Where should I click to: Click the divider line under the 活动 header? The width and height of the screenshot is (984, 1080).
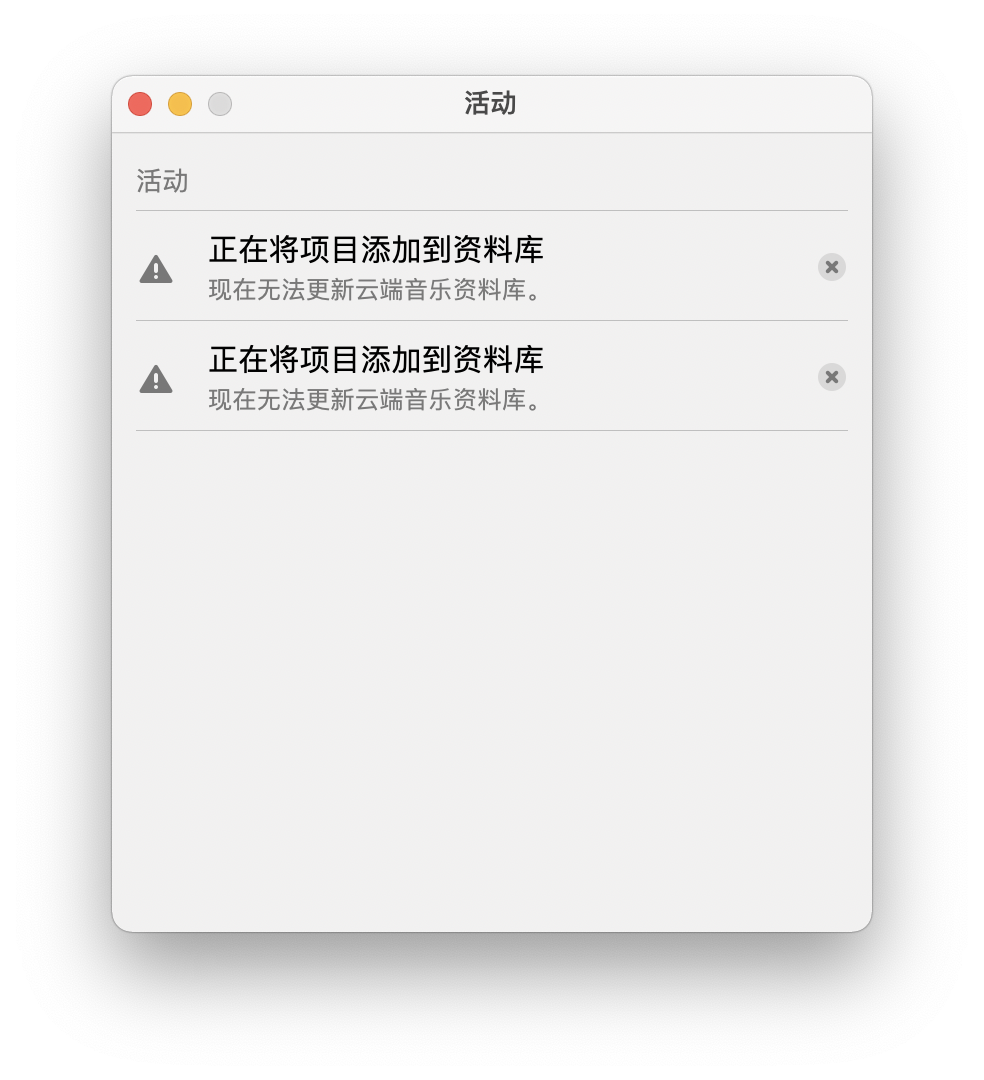492,210
